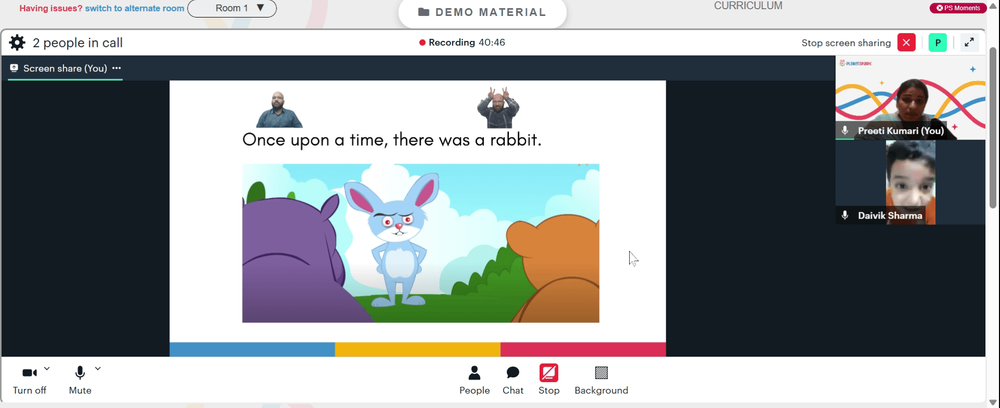Image resolution: width=1000 pixels, height=408 pixels.
Task: Expand call to fullscreen
Action: 969,43
